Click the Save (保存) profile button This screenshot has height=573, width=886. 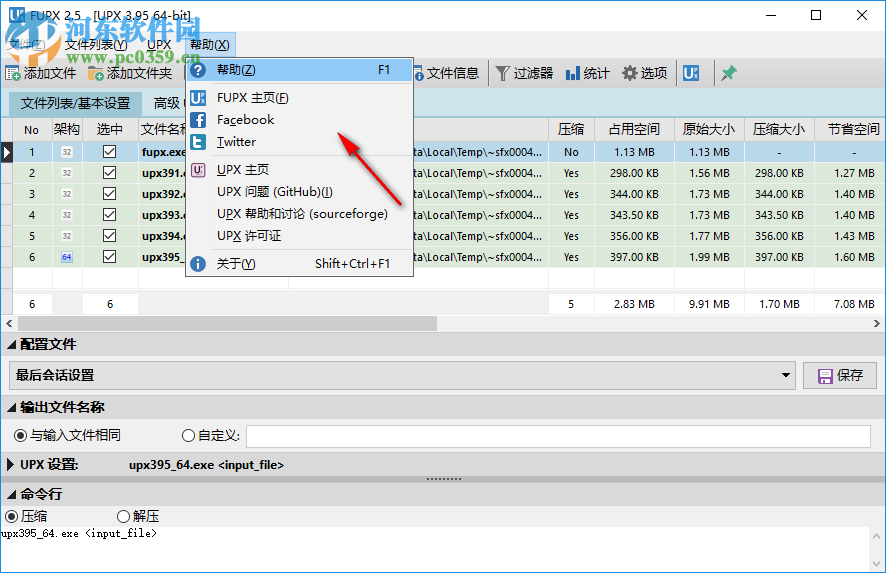tap(840, 376)
